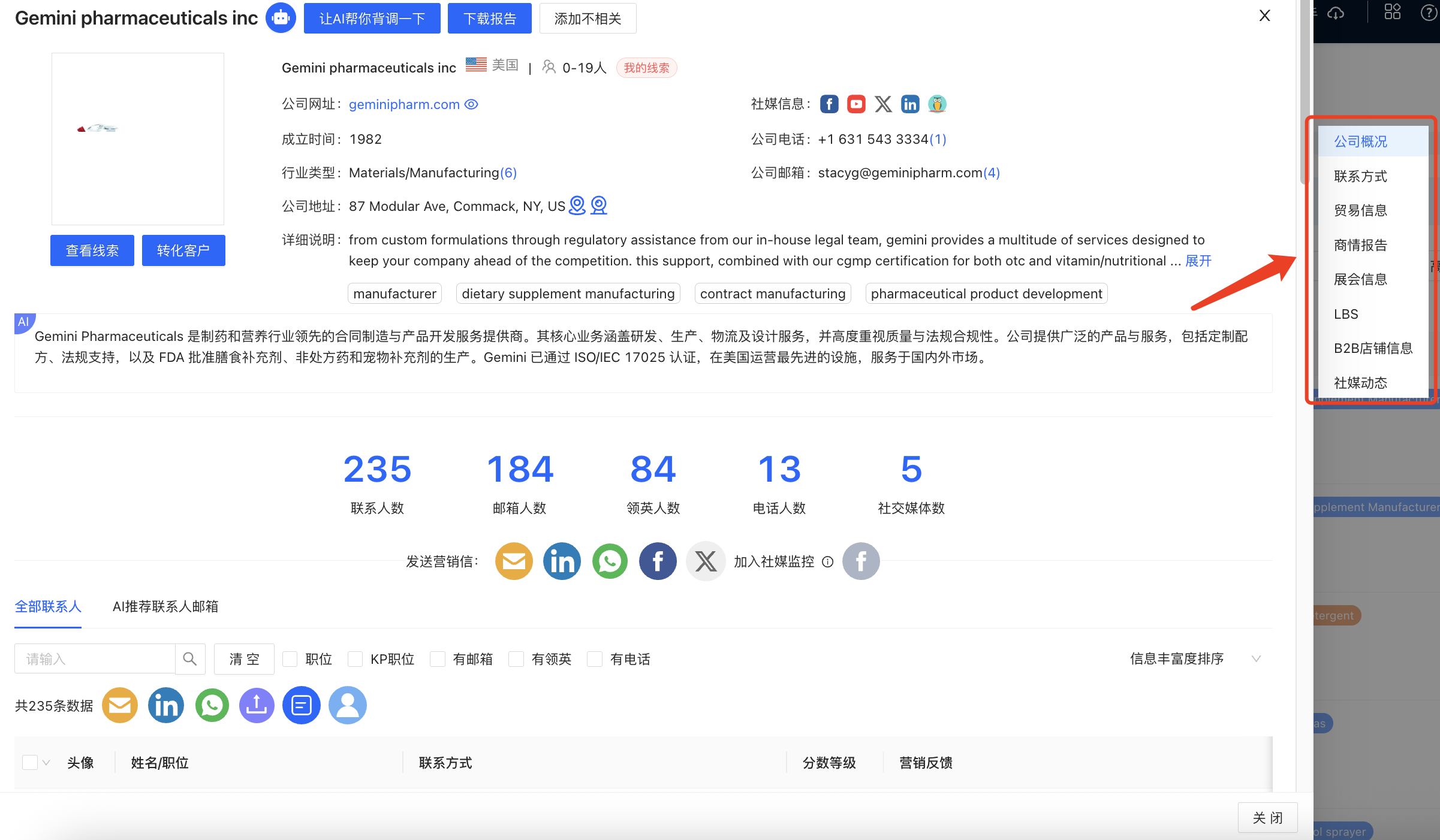Click apps grid icon in background window
The height and width of the screenshot is (840, 1440).
click(1393, 12)
